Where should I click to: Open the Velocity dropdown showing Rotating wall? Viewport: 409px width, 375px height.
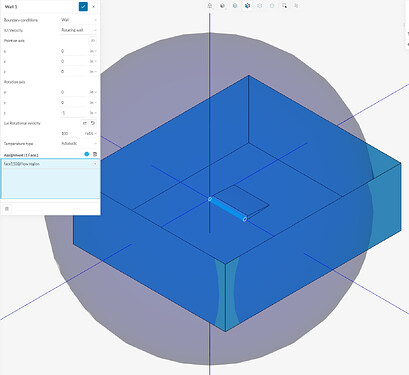point(79,30)
